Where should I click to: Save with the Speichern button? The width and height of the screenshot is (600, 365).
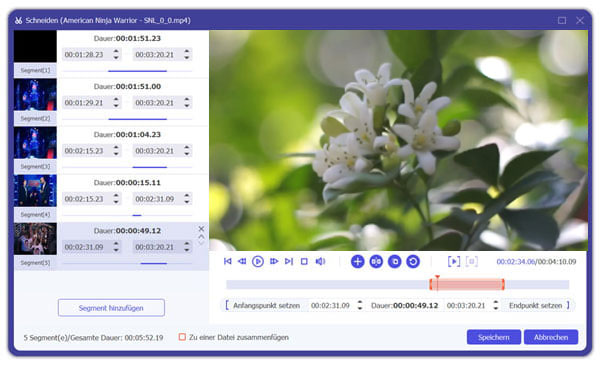point(494,337)
